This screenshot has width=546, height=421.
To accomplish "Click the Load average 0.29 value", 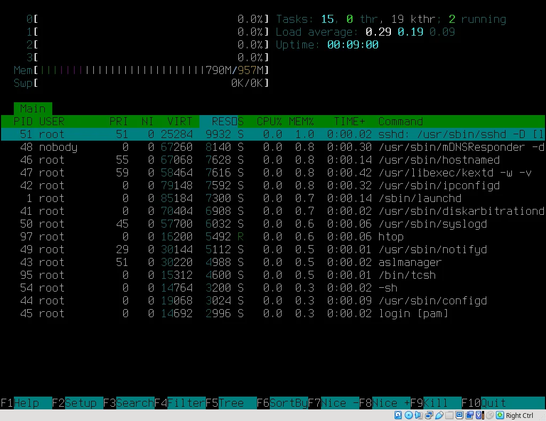I will click(x=378, y=32).
